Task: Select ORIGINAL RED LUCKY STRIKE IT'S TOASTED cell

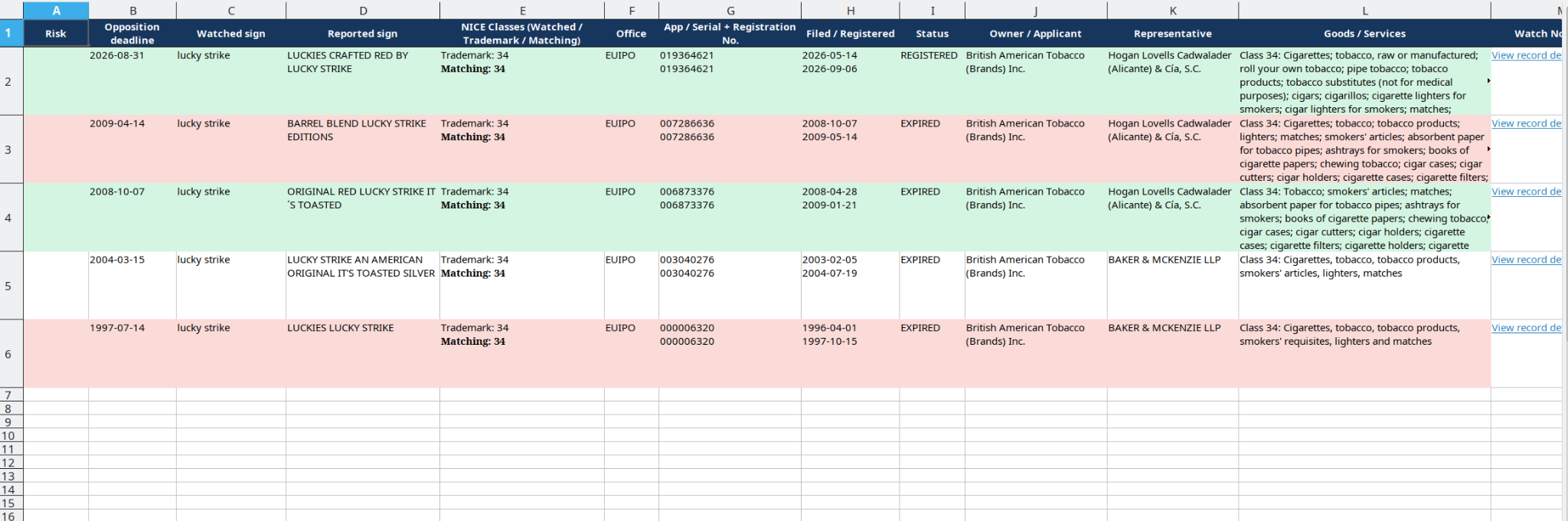Action: 363,218
